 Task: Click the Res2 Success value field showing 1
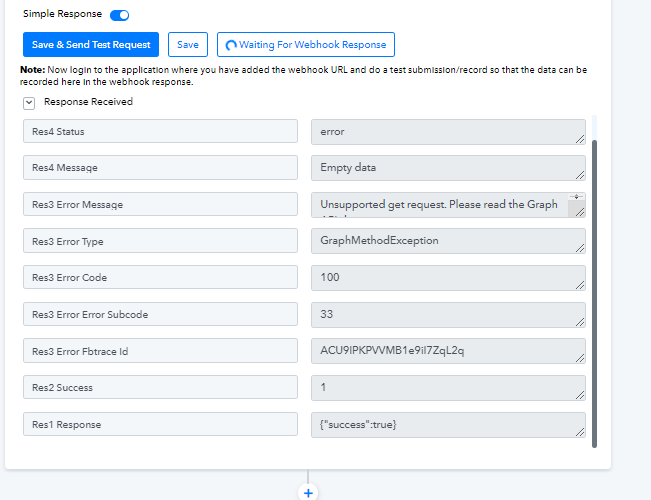(x=448, y=388)
